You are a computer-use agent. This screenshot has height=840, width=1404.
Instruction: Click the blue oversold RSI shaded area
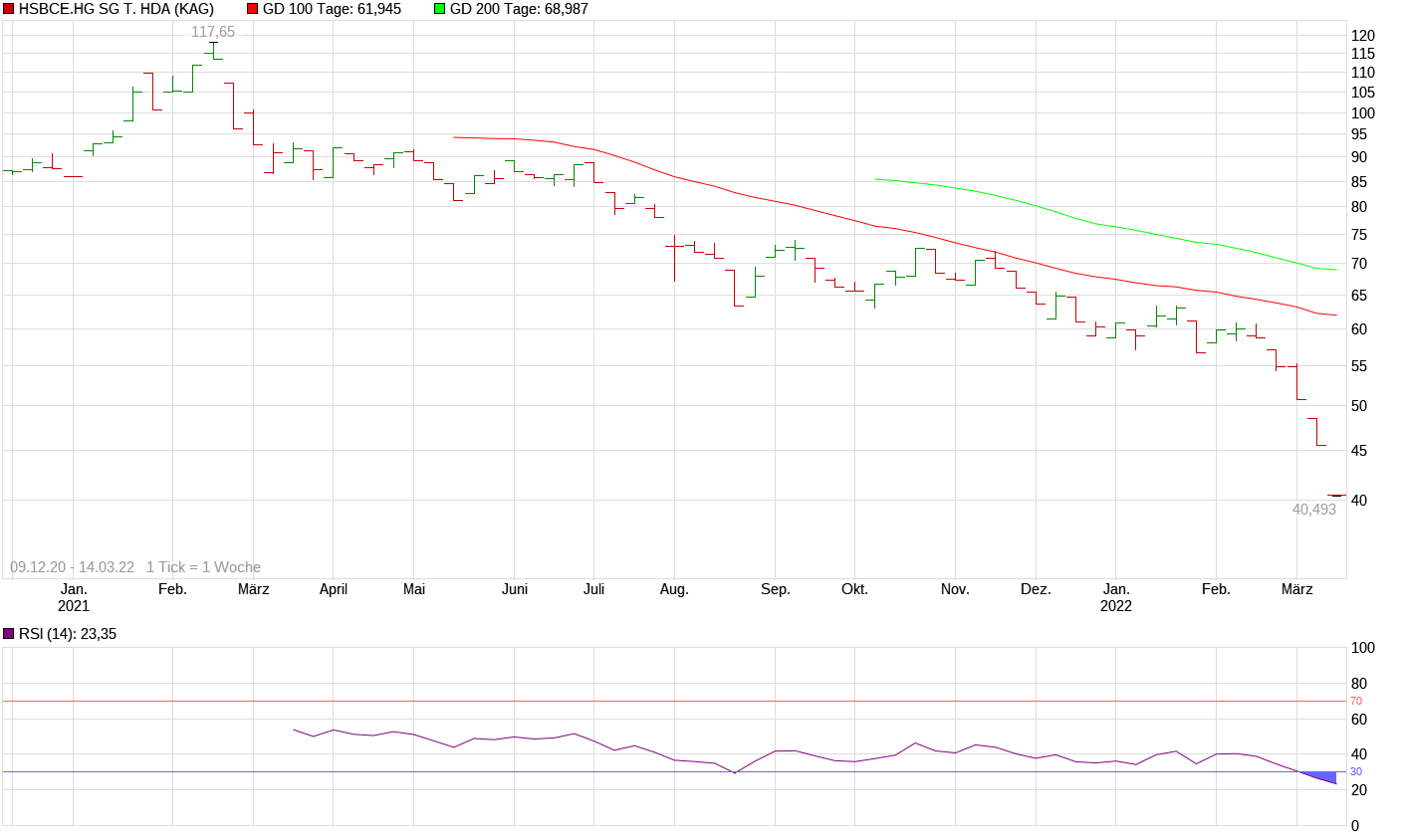tap(1324, 776)
